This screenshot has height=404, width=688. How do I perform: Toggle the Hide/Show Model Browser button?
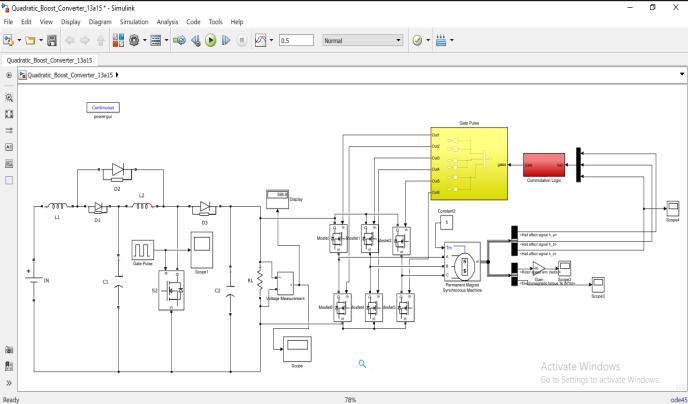tap(9, 75)
